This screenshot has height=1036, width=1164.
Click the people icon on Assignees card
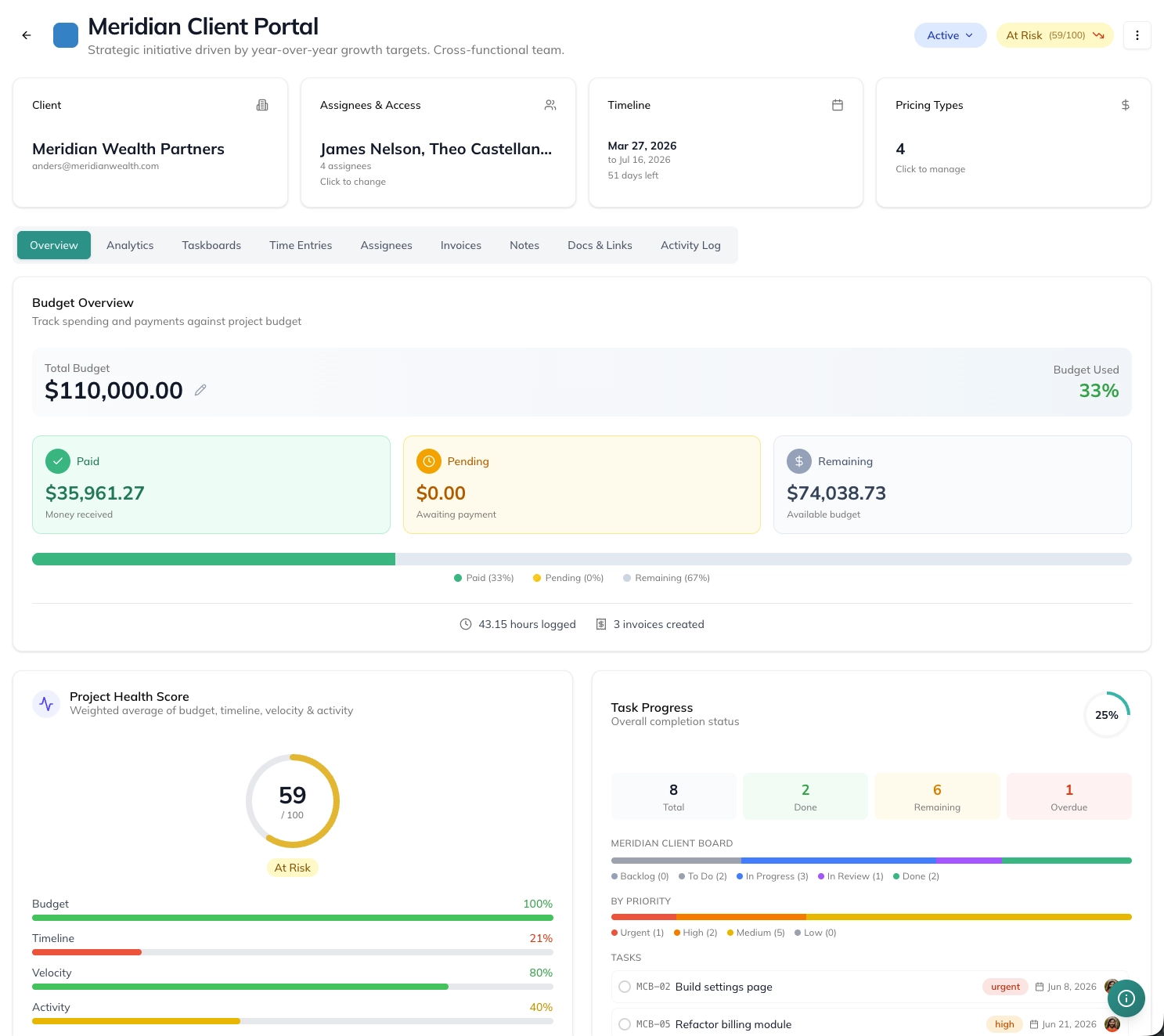[x=550, y=105]
